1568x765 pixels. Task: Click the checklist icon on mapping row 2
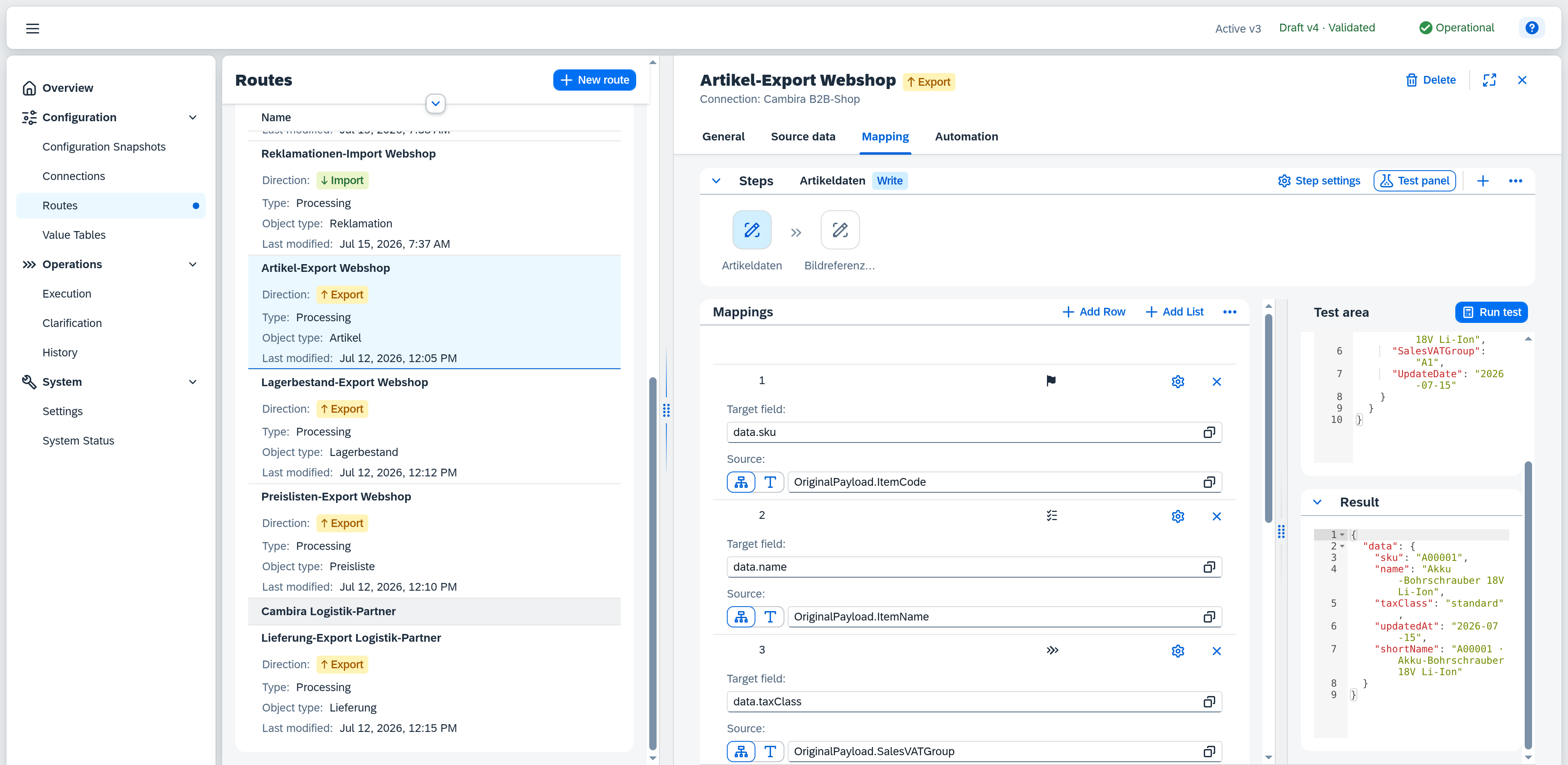[x=1051, y=516]
